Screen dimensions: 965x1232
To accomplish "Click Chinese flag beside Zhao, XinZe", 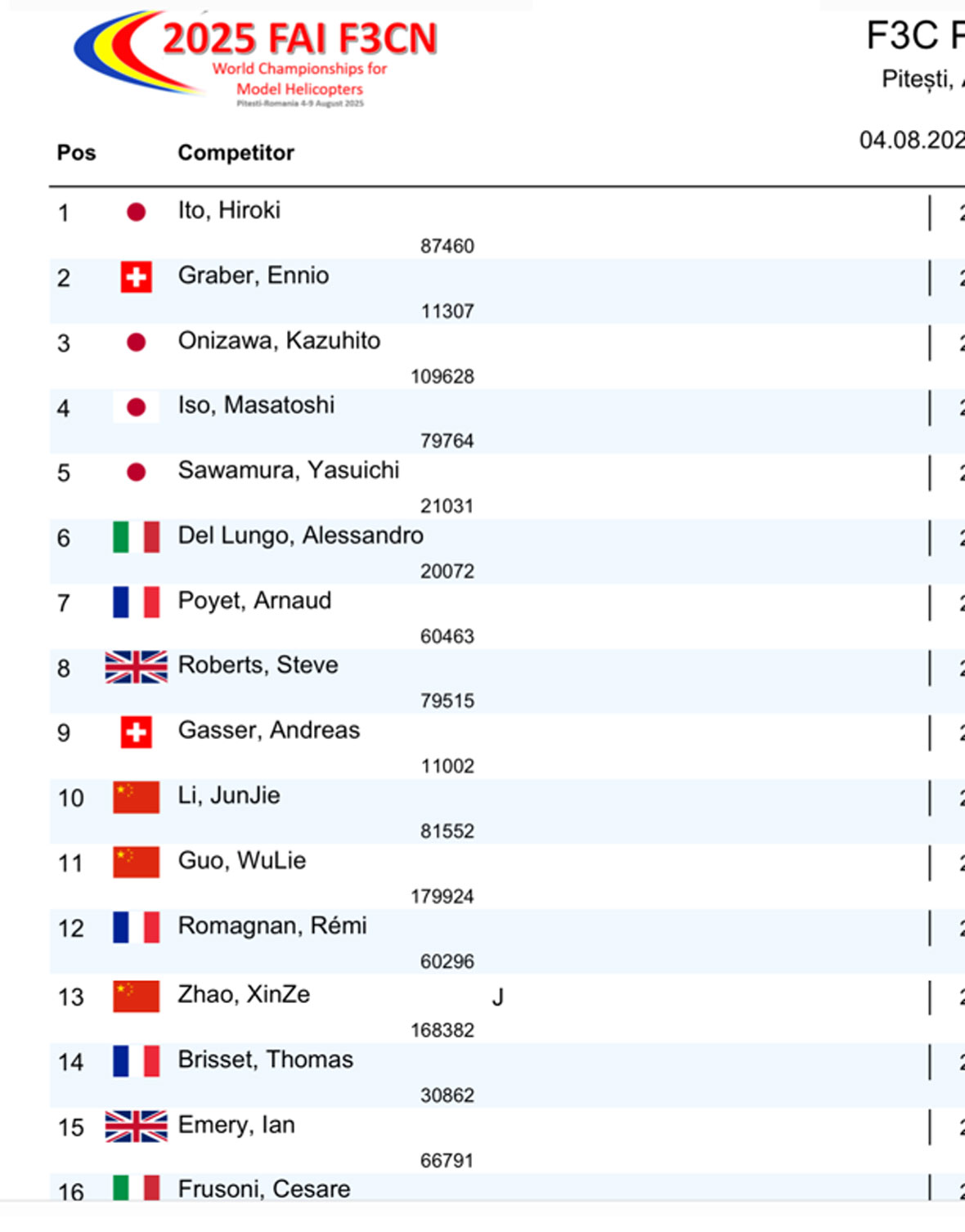I will 137,997.
